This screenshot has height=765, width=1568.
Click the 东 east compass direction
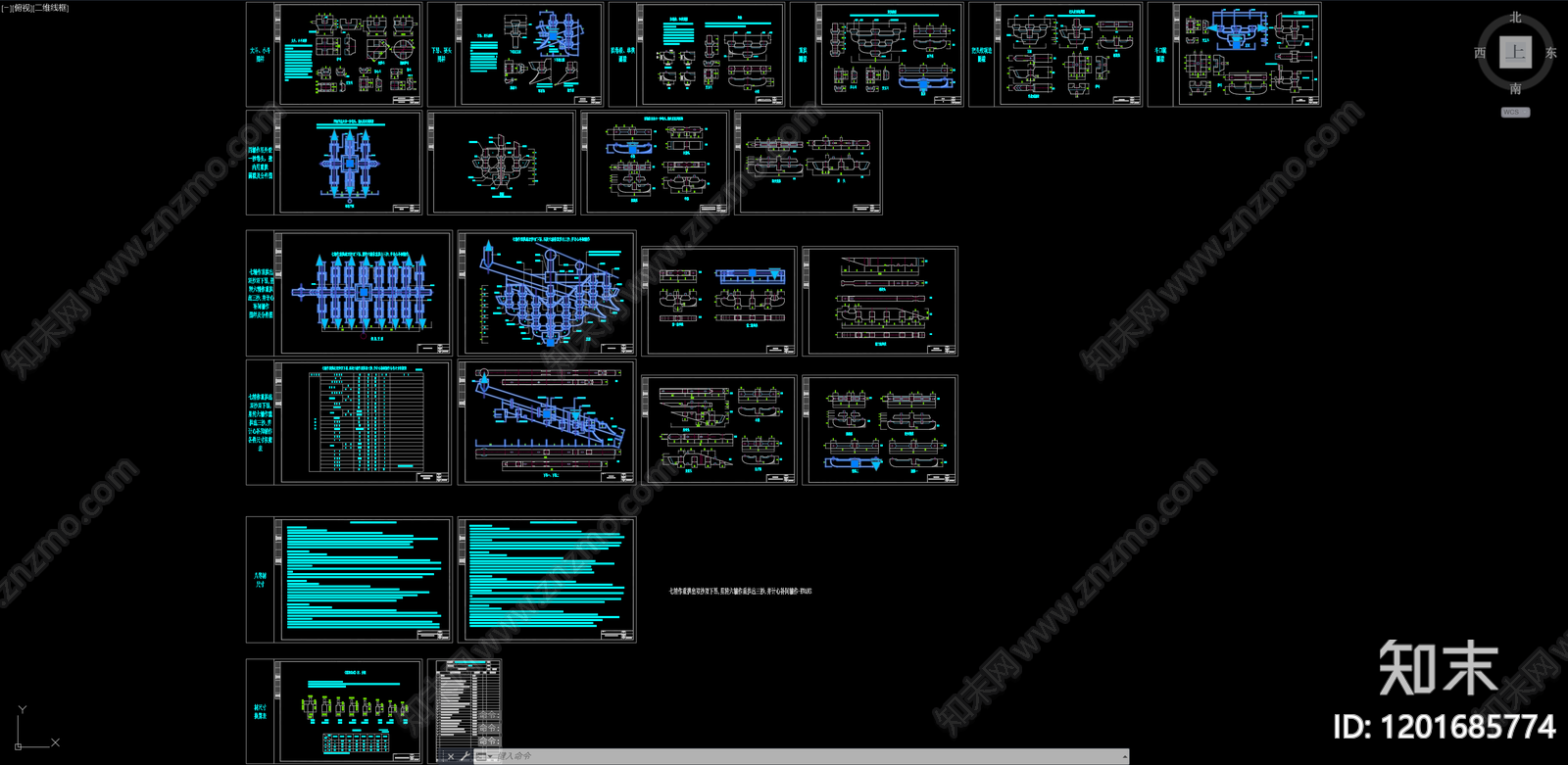click(1550, 53)
